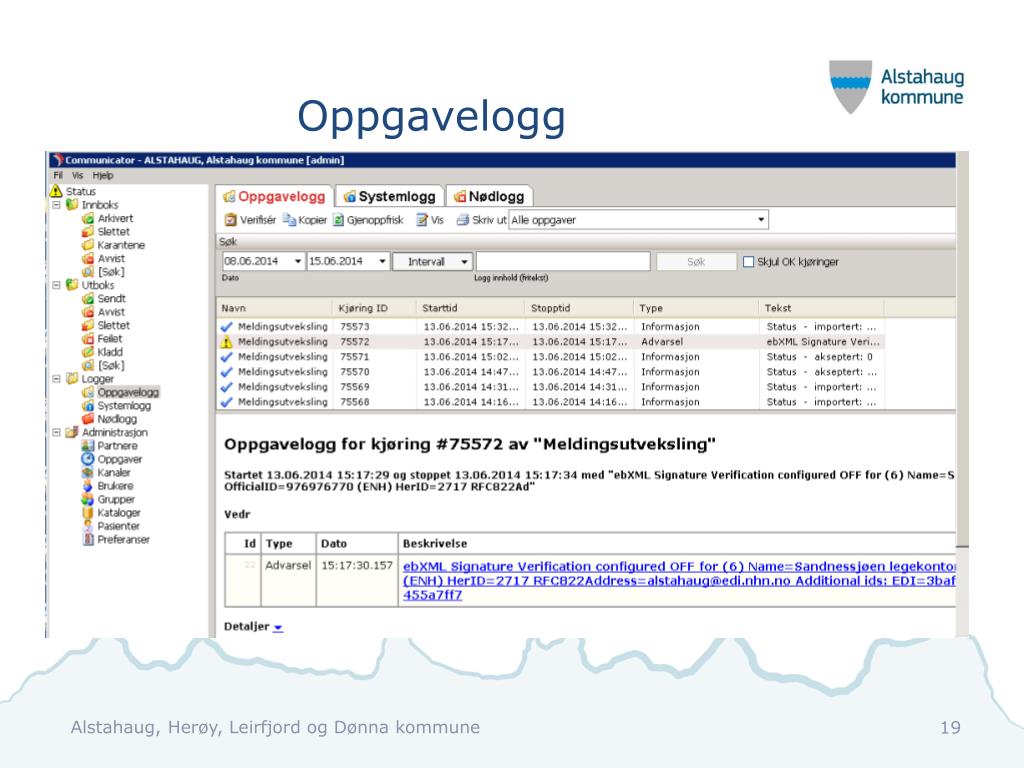Open the [Søk] folder under Utboks
Screen dimensions: 1024x768
click(103, 365)
